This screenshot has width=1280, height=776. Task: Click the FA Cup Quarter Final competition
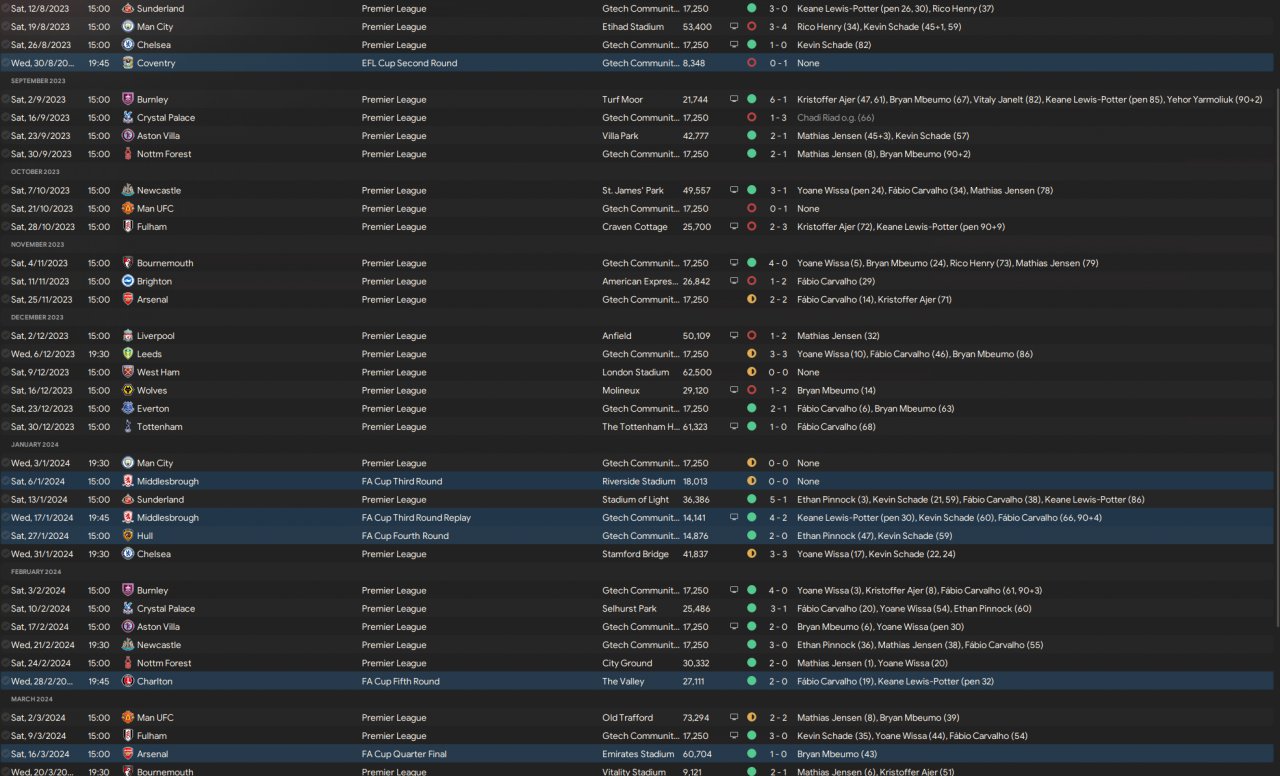tap(405, 754)
